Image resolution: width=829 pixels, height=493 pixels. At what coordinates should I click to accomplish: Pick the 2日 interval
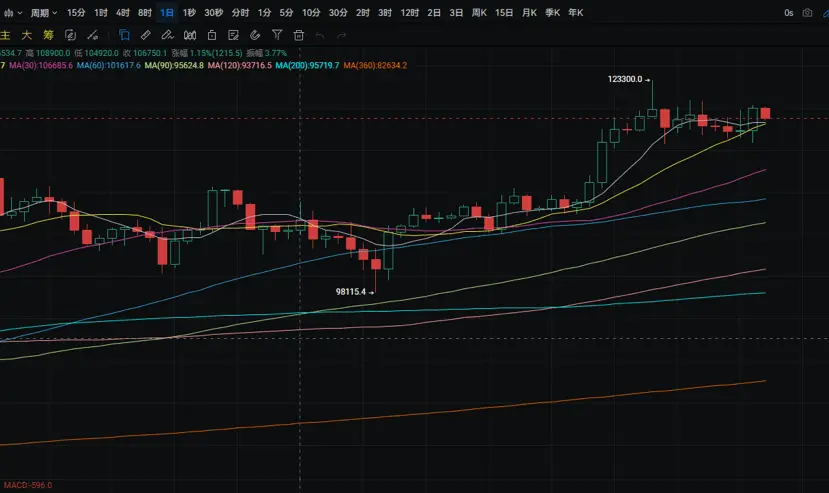point(434,13)
